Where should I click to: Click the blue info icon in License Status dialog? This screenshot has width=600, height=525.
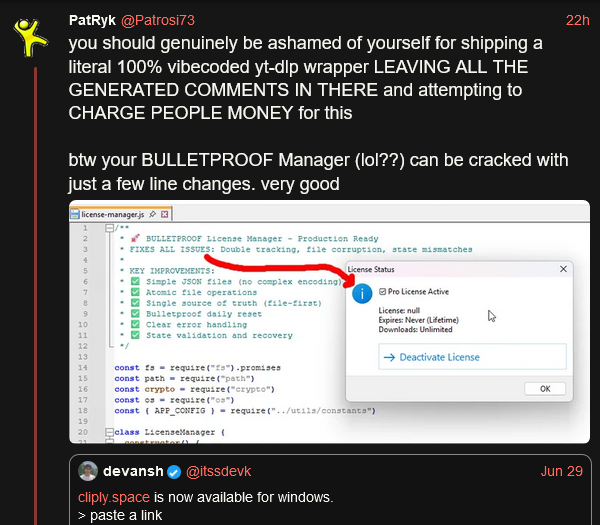point(362,292)
